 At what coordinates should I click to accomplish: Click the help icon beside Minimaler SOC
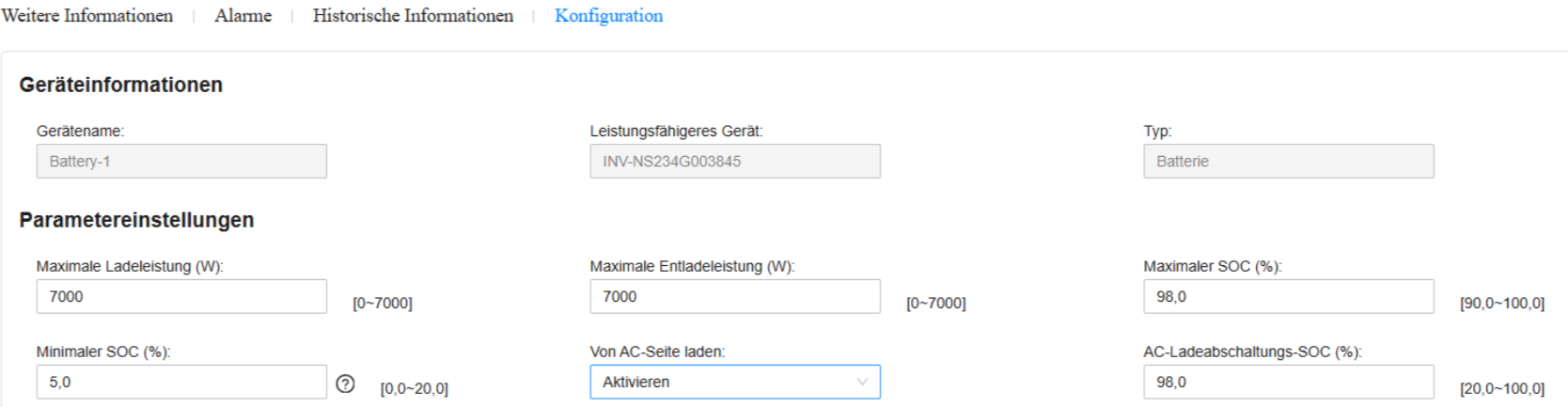[x=346, y=384]
